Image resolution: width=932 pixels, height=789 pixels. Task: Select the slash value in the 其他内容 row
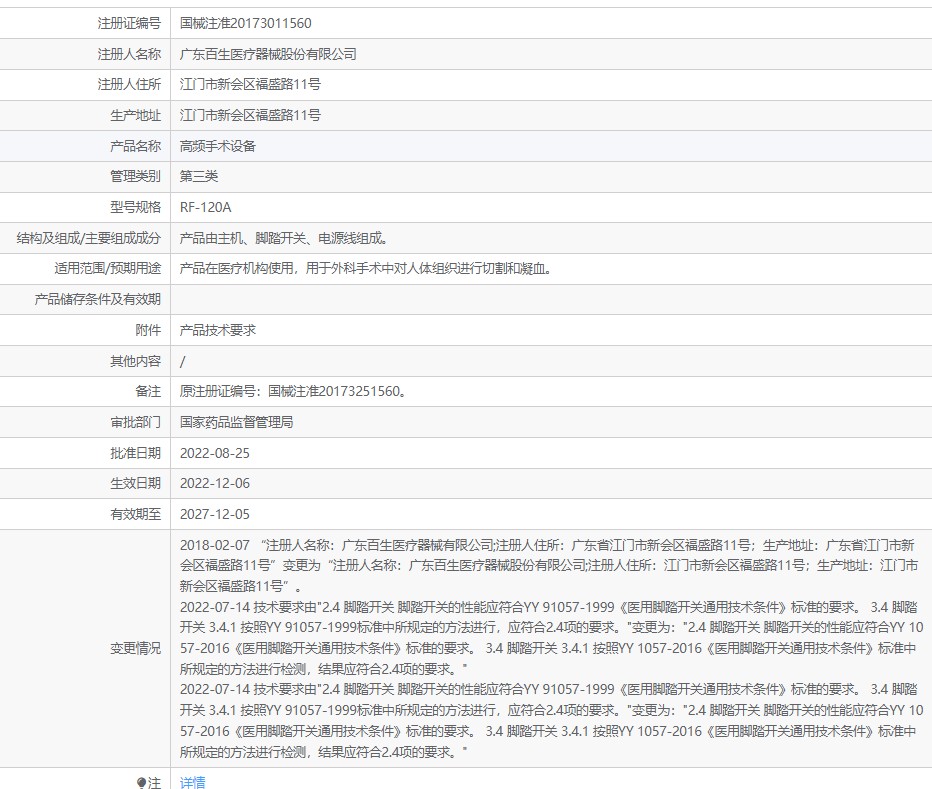point(182,362)
